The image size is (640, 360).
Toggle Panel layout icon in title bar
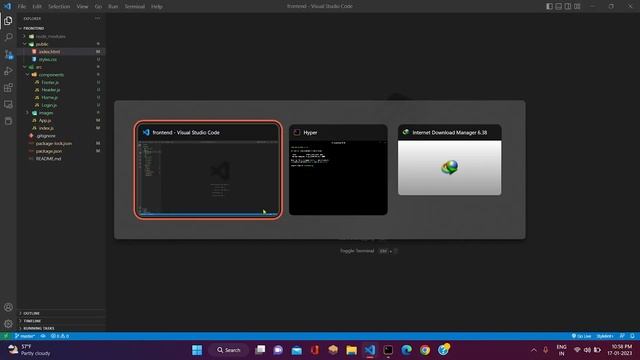point(558,6)
